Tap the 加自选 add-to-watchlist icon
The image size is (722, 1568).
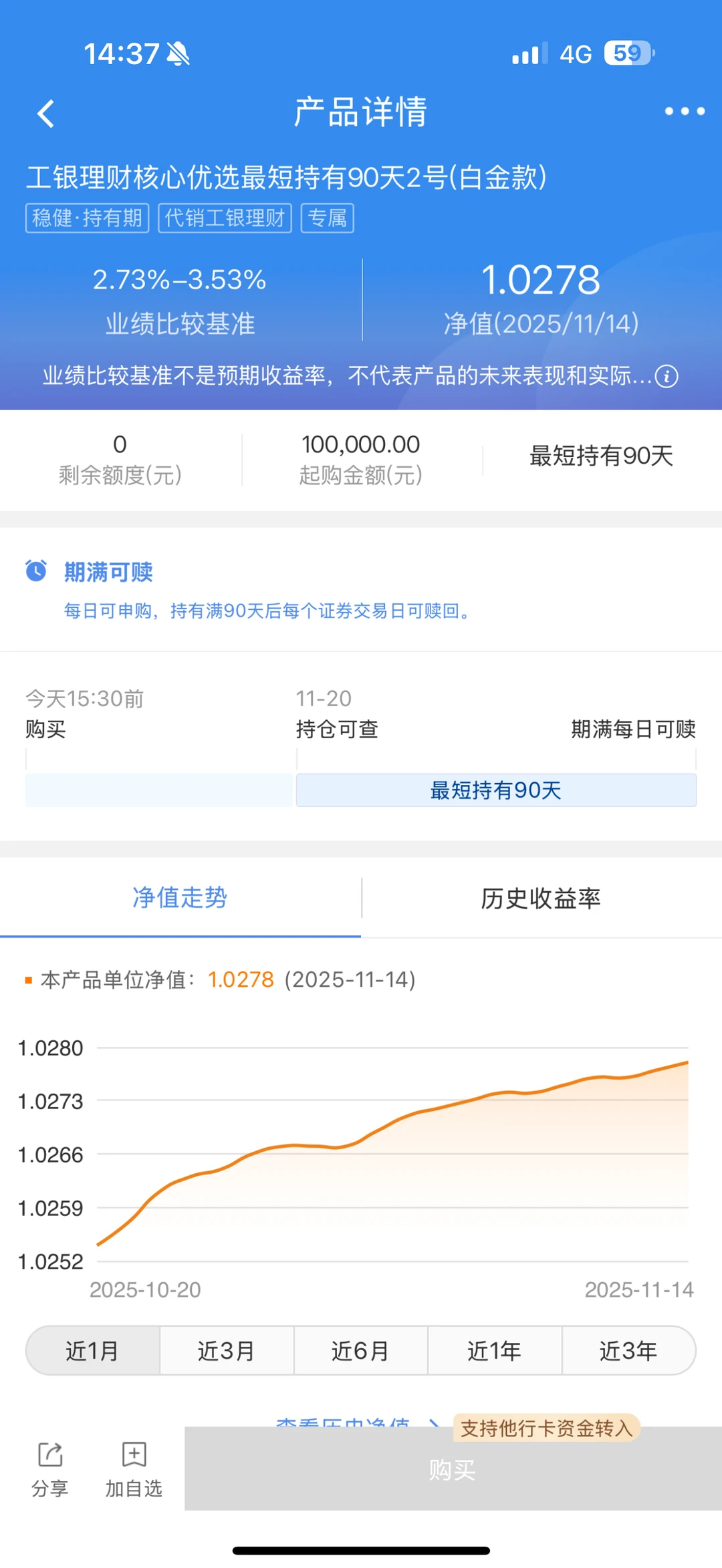134,1455
